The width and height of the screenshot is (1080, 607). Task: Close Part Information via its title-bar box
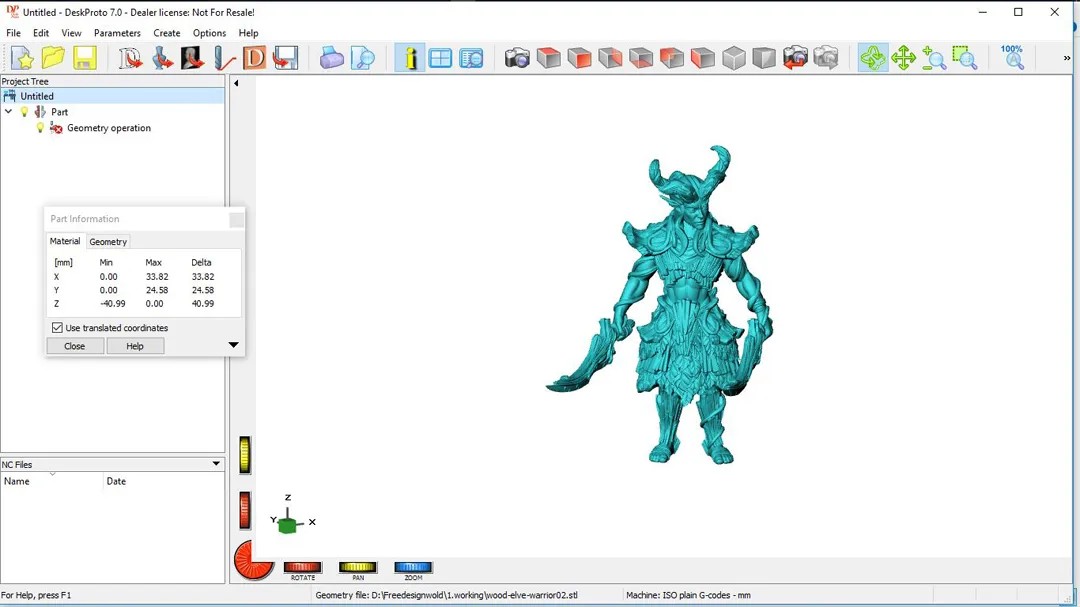(236, 219)
